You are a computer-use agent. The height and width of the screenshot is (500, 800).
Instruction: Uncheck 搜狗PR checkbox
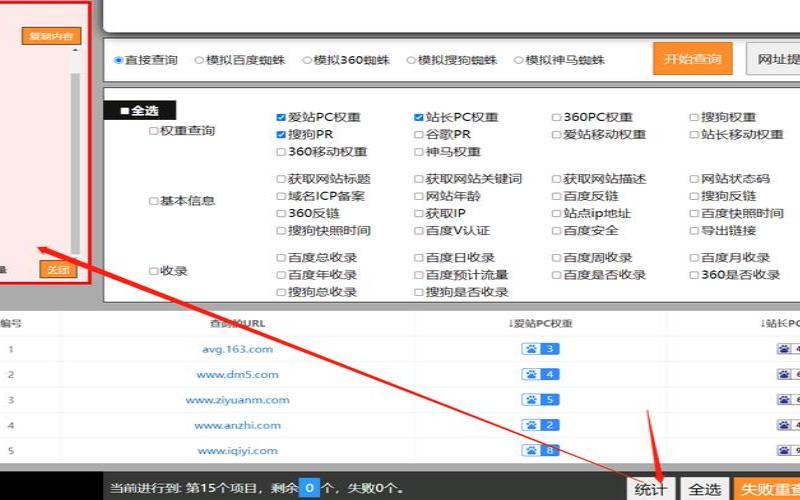coord(281,135)
